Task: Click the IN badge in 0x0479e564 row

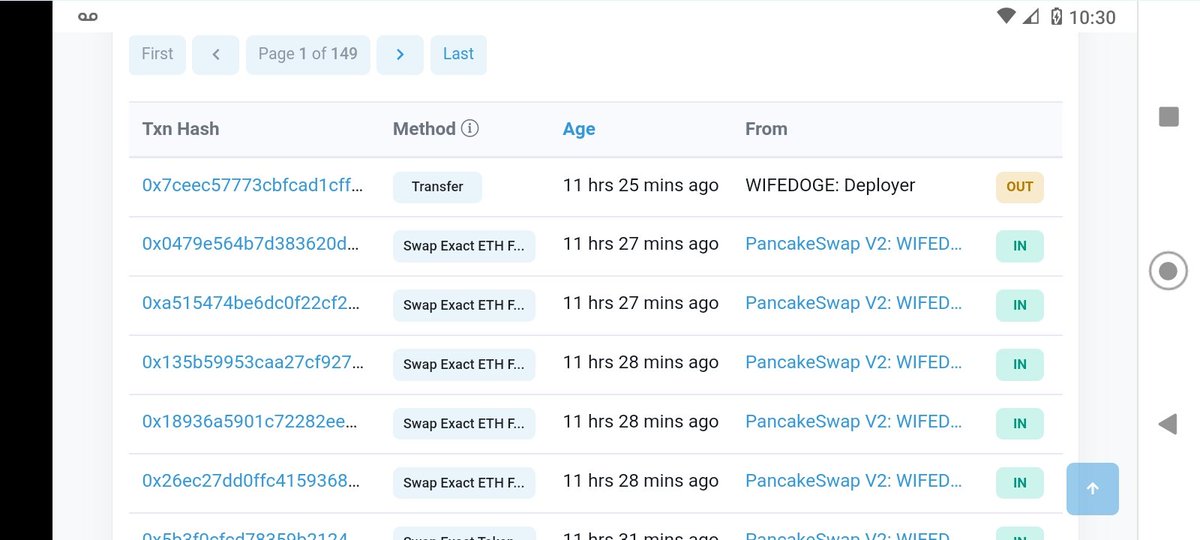Action: tap(1020, 246)
